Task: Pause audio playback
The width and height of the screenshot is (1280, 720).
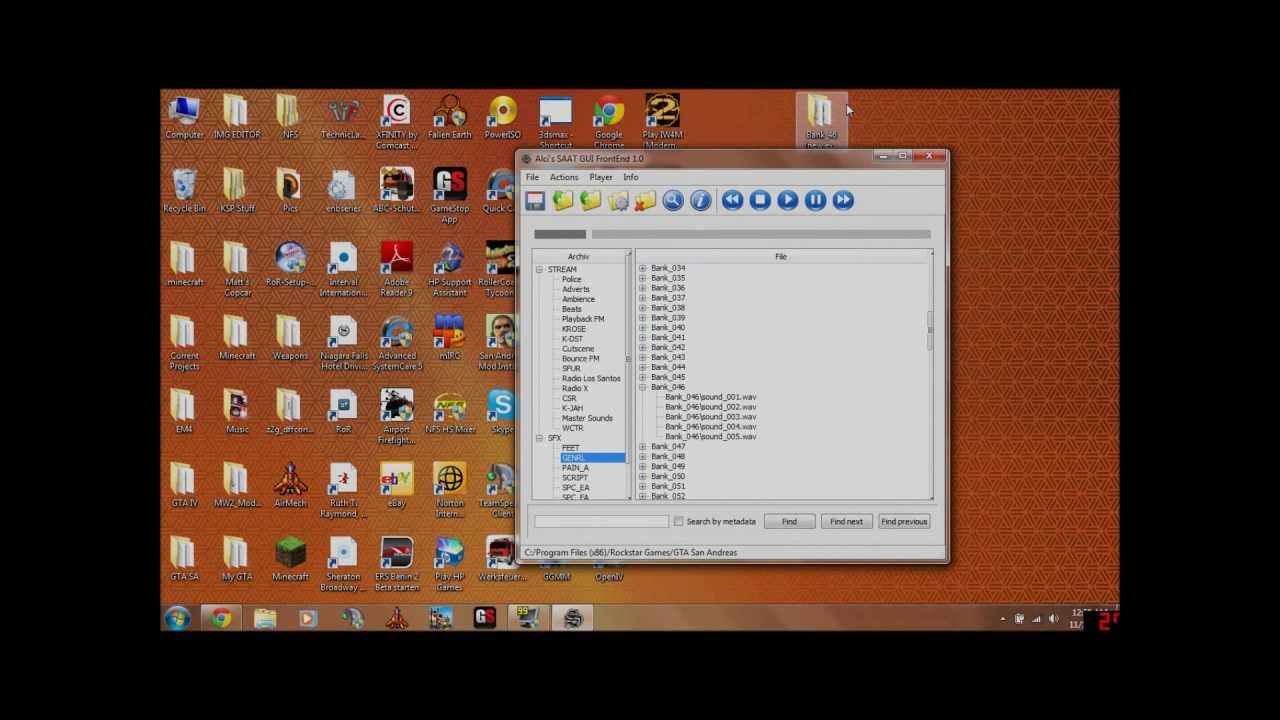Action: click(815, 200)
